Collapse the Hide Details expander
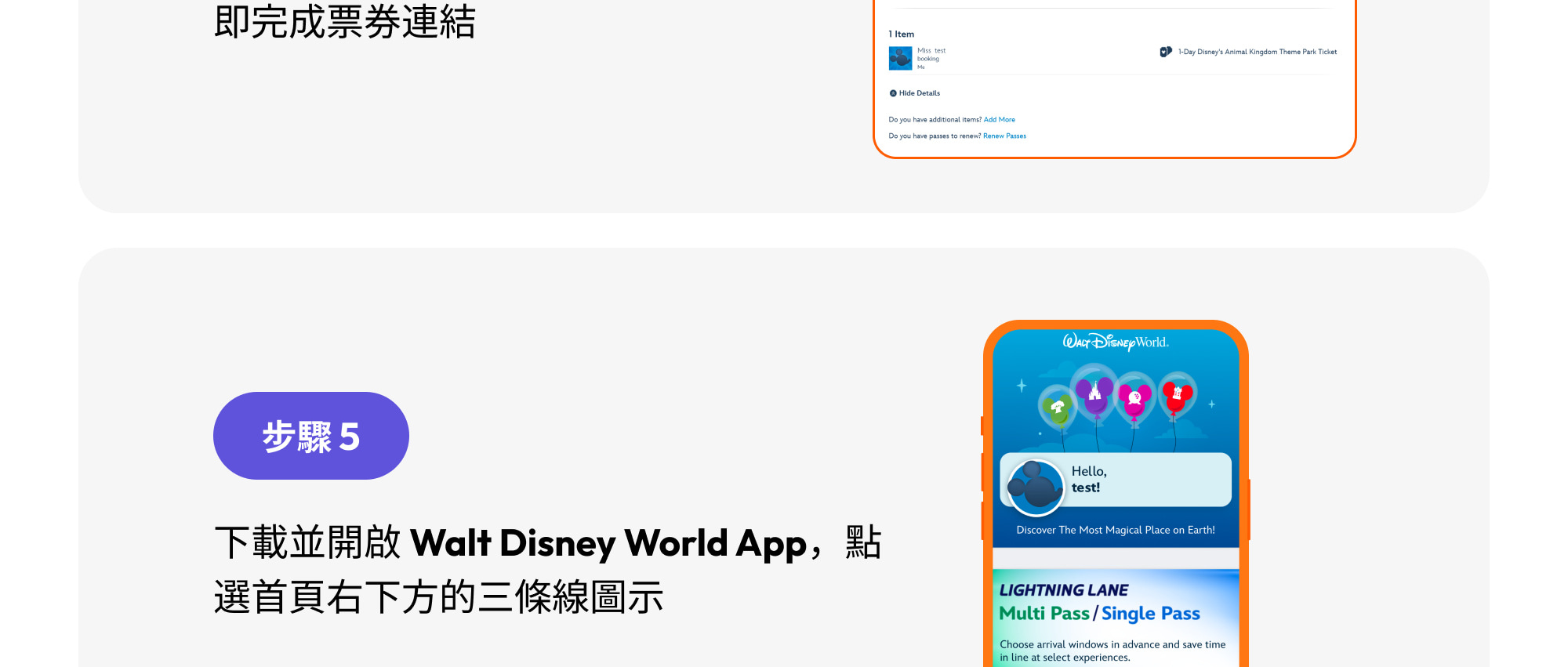This screenshot has width=1568, height=667. [914, 93]
